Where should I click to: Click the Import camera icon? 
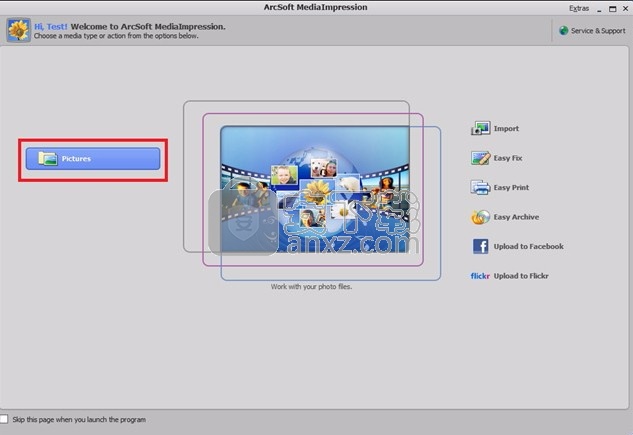[x=480, y=128]
